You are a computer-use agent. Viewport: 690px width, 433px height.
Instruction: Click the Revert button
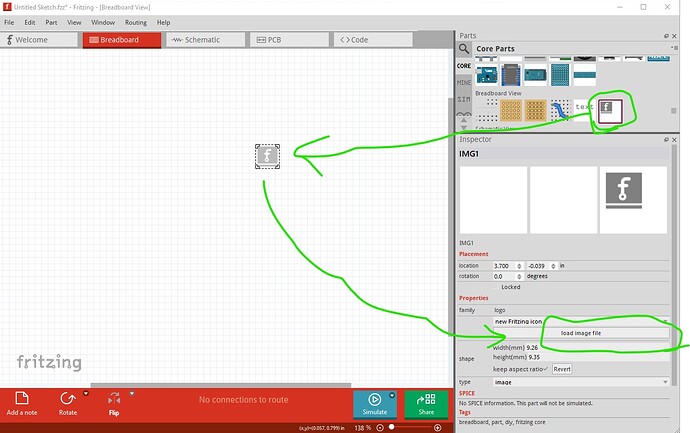click(x=562, y=369)
